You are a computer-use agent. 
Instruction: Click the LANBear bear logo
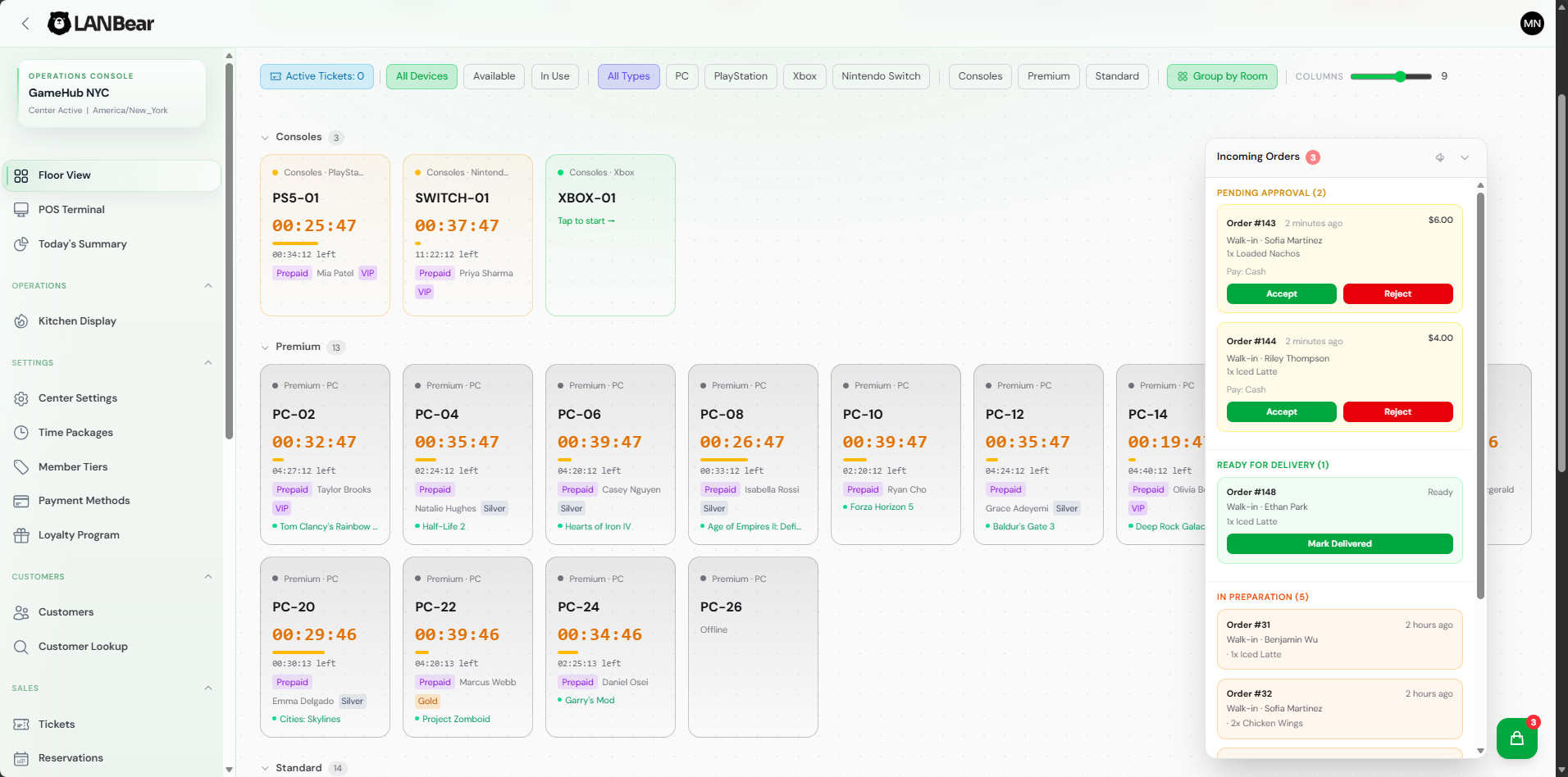(x=58, y=24)
